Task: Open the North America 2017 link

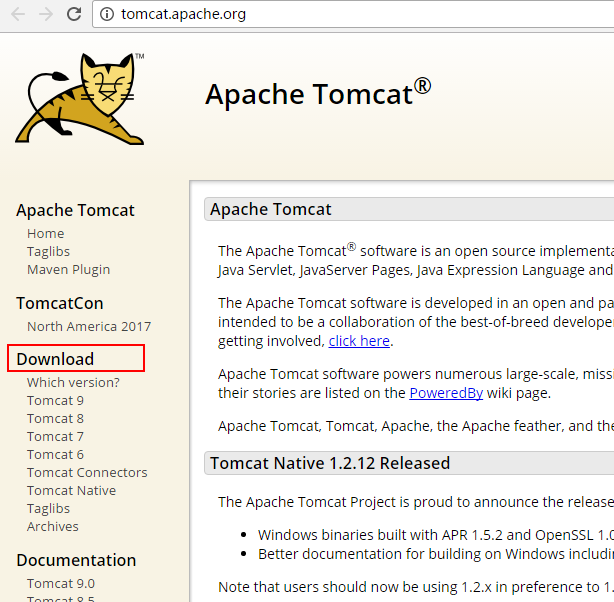Action: pos(89,326)
